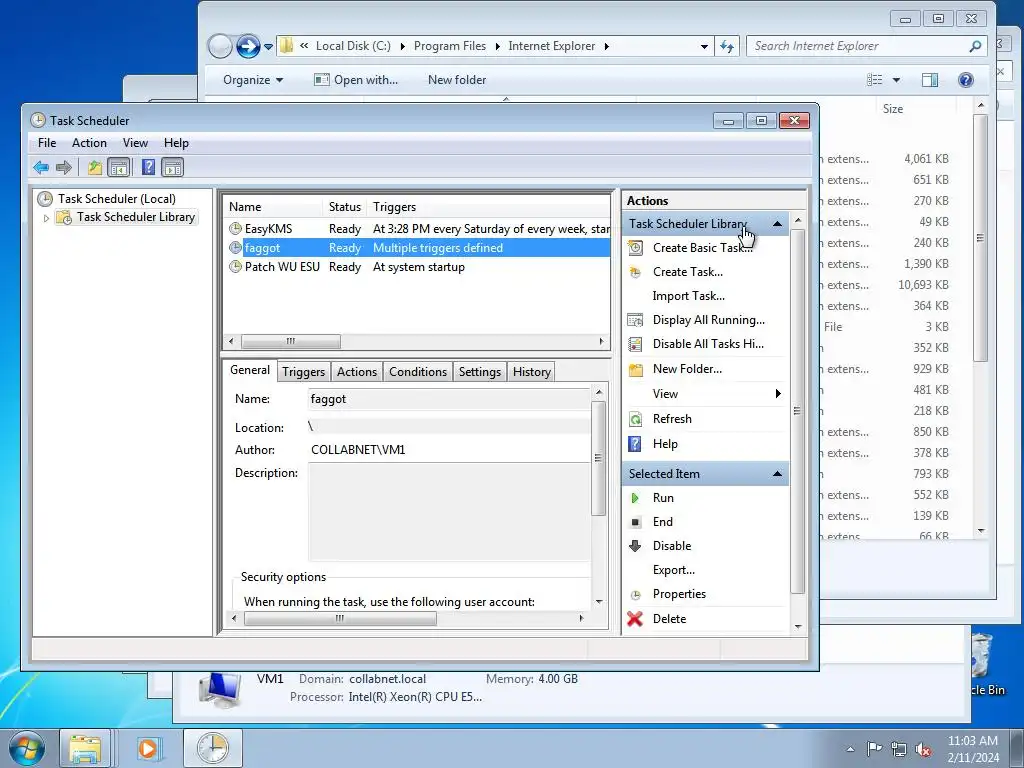The image size is (1024, 768).
Task: Switch to the Actions tab
Action: (357, 372)
